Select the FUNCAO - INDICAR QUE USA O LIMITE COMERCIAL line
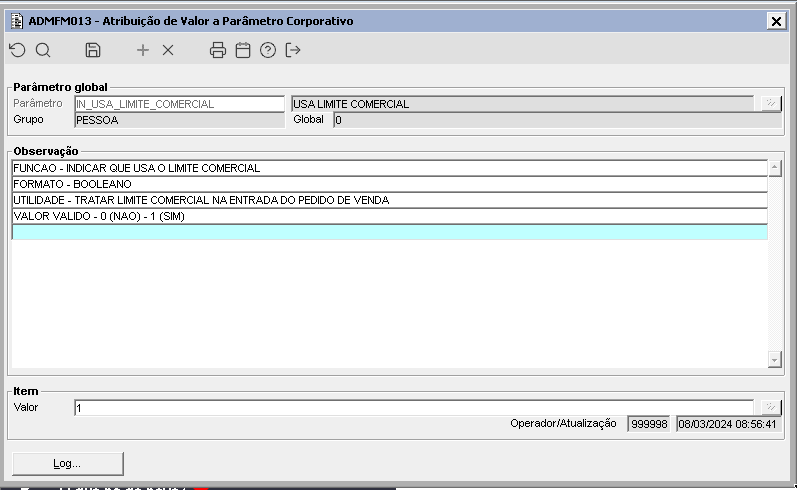 point(389,168)
